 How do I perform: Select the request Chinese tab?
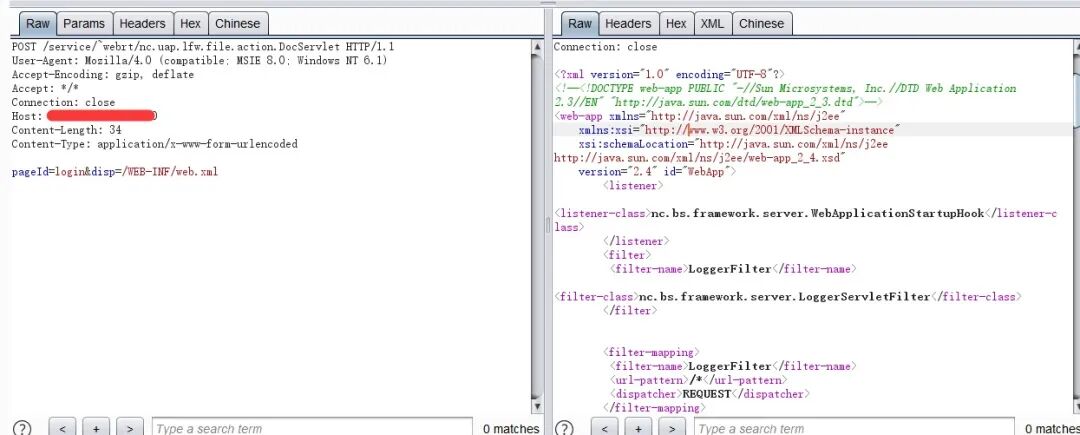(238, 23)
